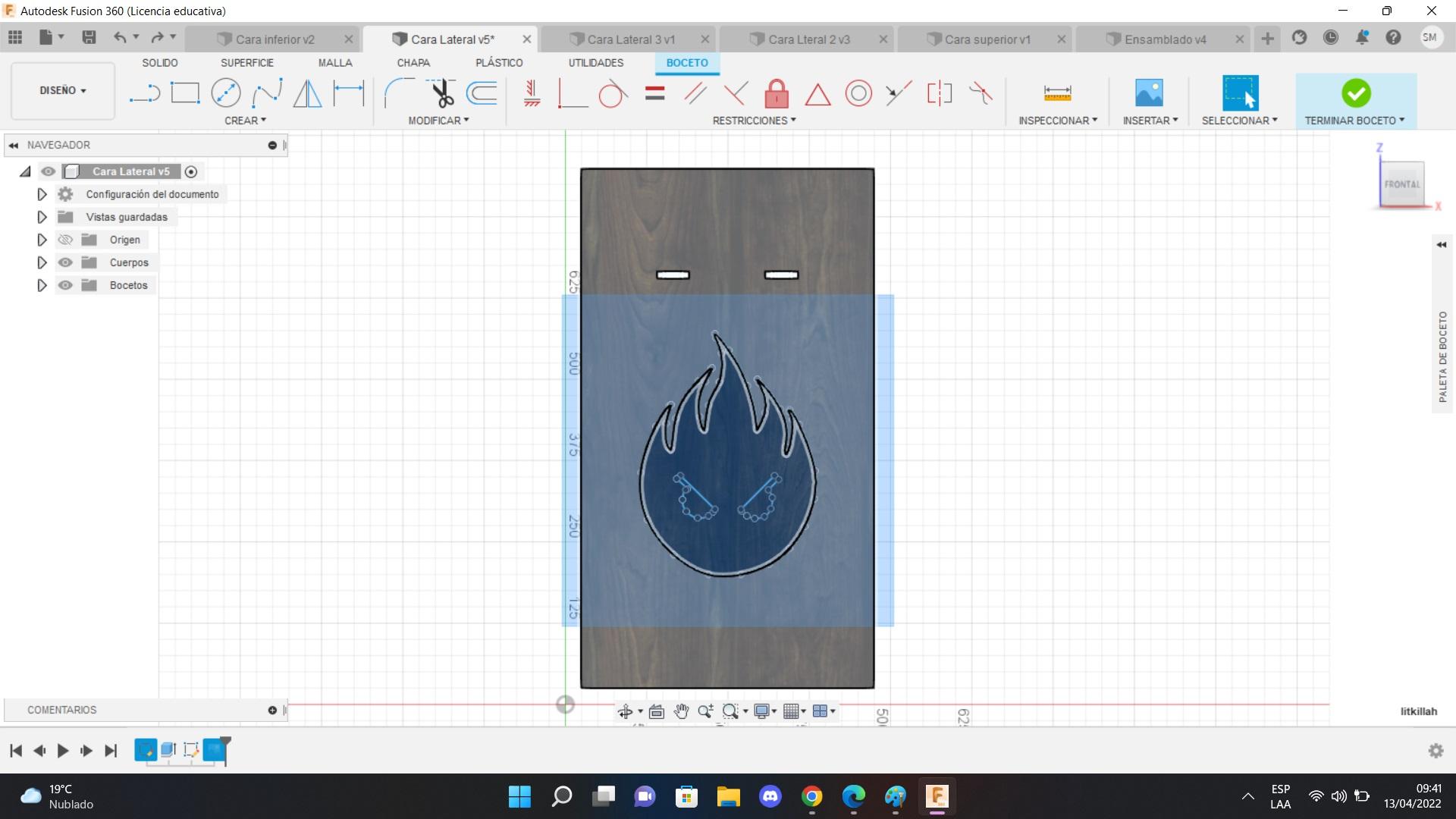
Task: Click the Measure tool under Inspeccionar
Action: pos(1057,93)
